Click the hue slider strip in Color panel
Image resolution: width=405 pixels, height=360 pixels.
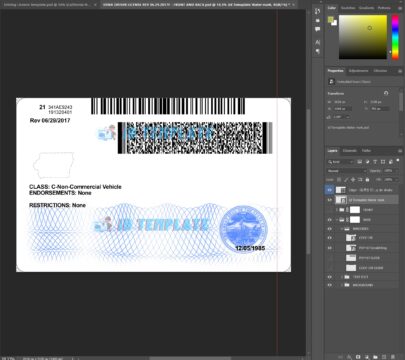click(x=395, y=37)
